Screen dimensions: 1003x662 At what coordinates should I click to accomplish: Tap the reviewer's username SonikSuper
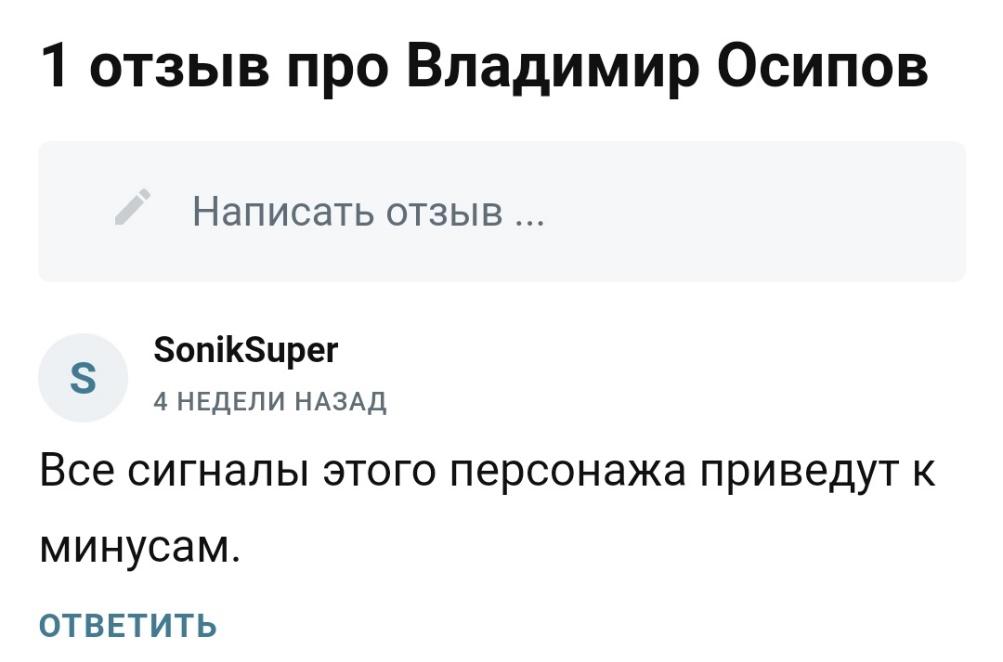click(x=246, y=351)
